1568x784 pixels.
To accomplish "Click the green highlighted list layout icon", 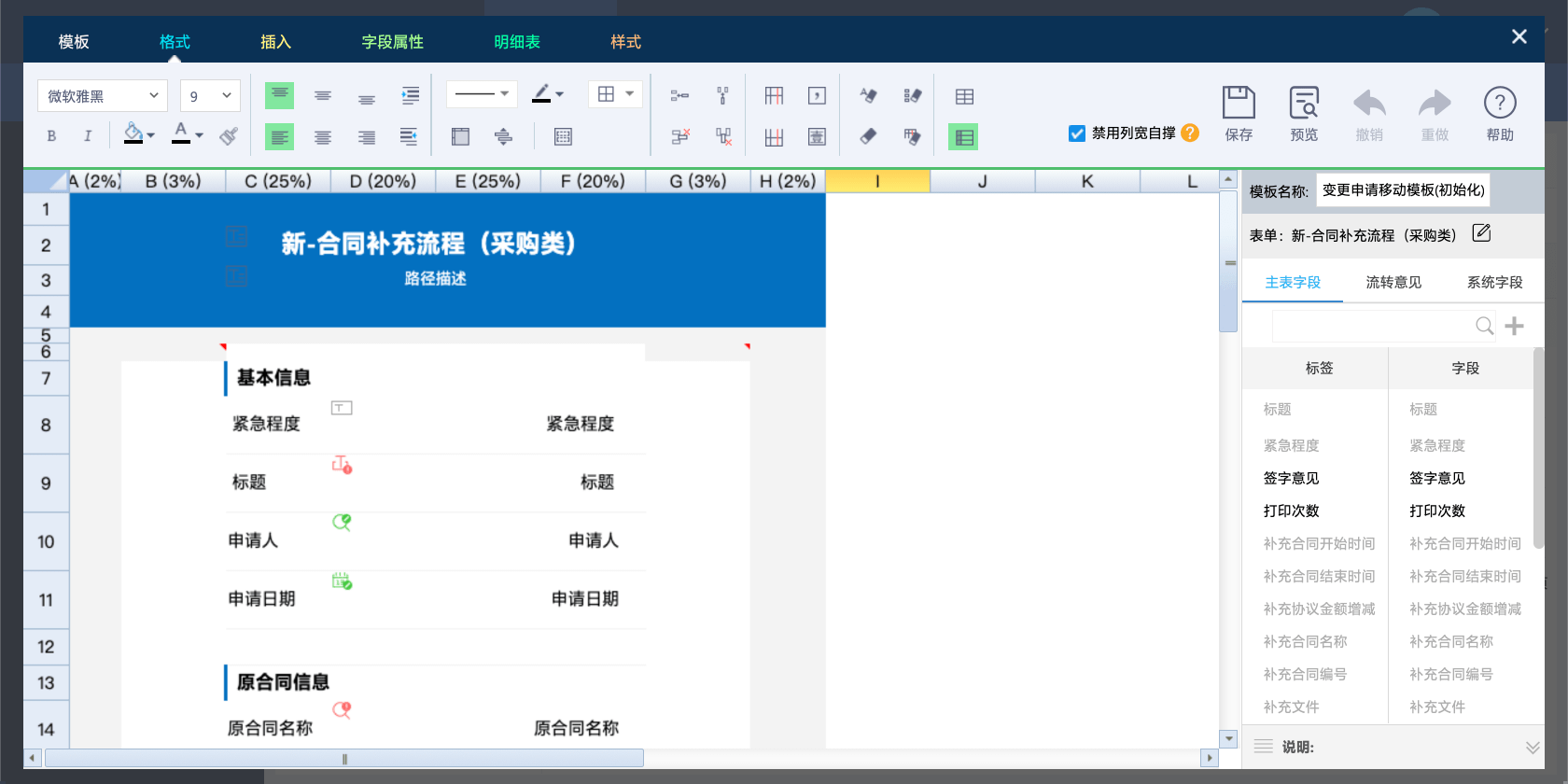I will pos(963,137).
